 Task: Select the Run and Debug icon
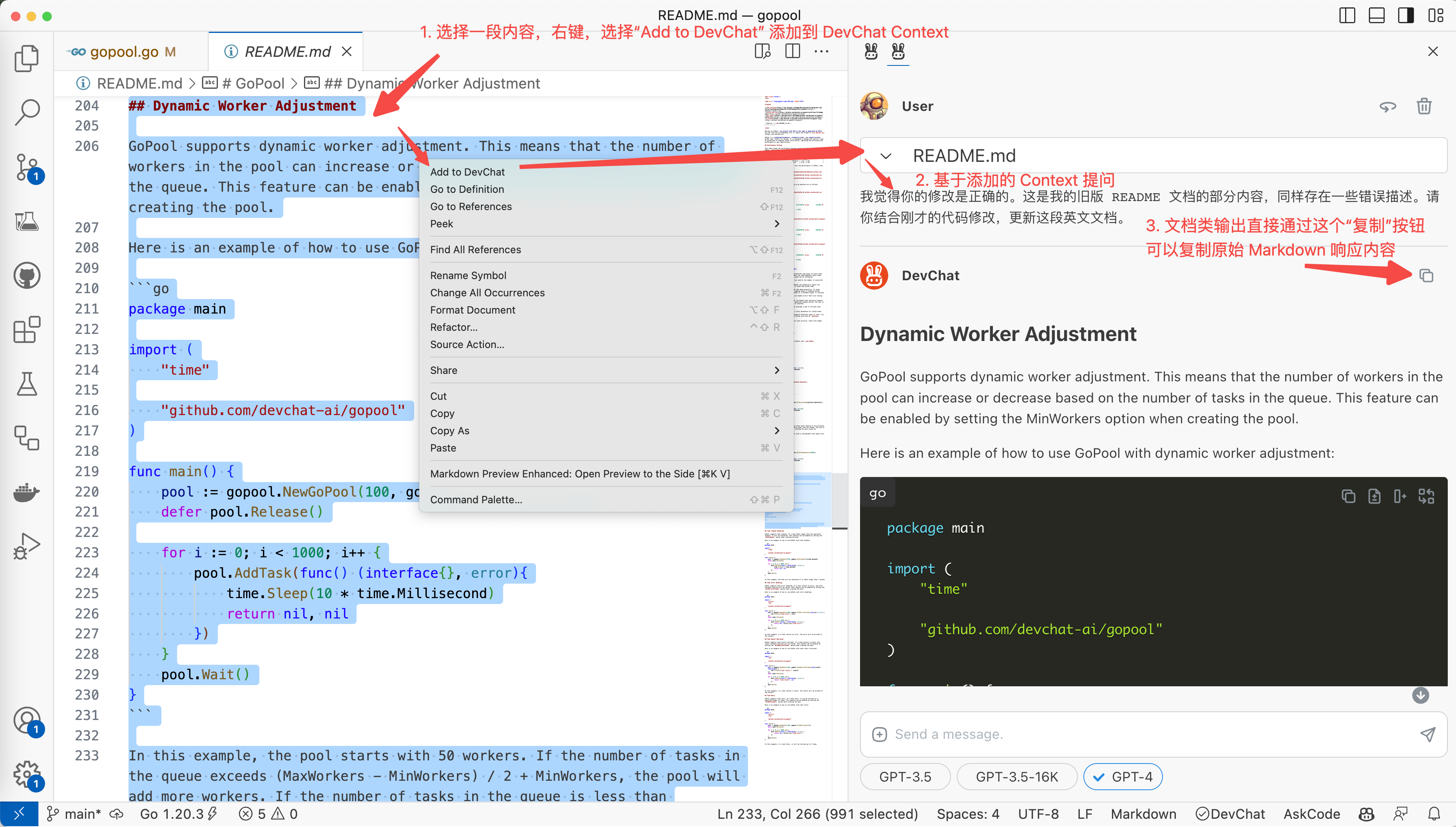pos(27,545)
